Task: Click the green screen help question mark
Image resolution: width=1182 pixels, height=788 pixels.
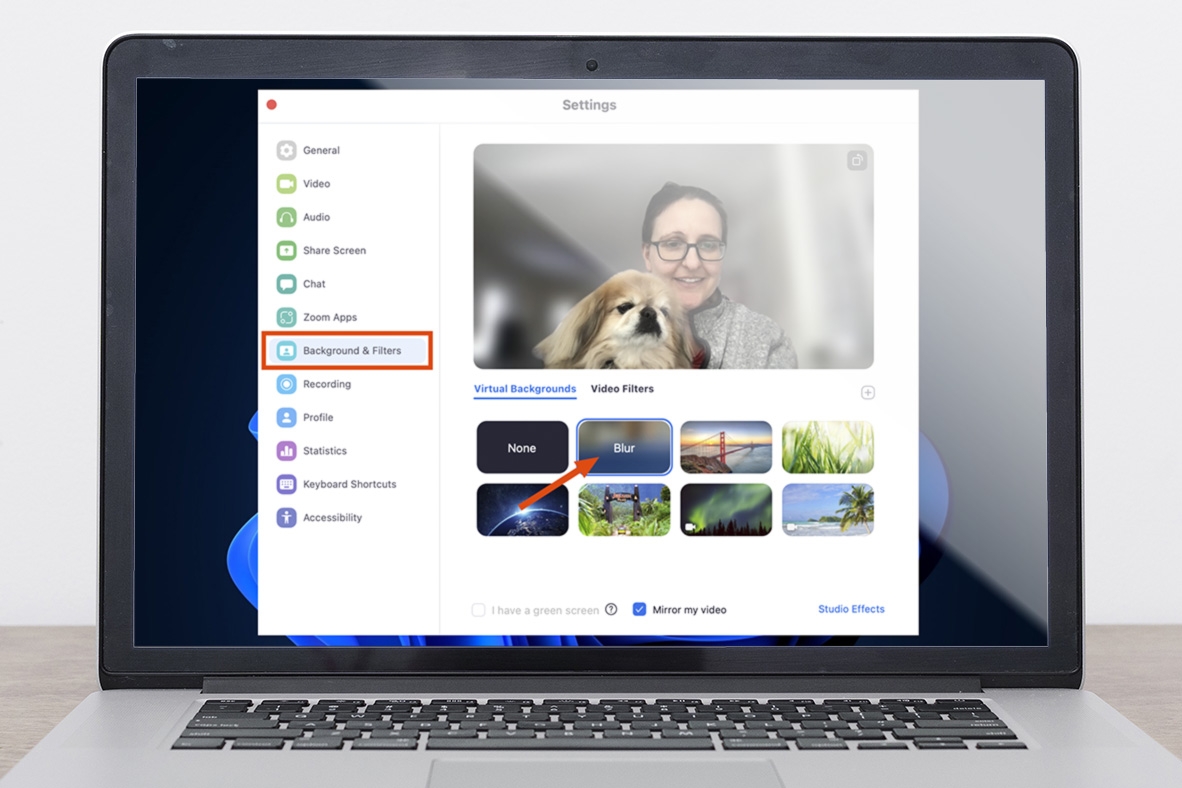Action: coord(610,609)
